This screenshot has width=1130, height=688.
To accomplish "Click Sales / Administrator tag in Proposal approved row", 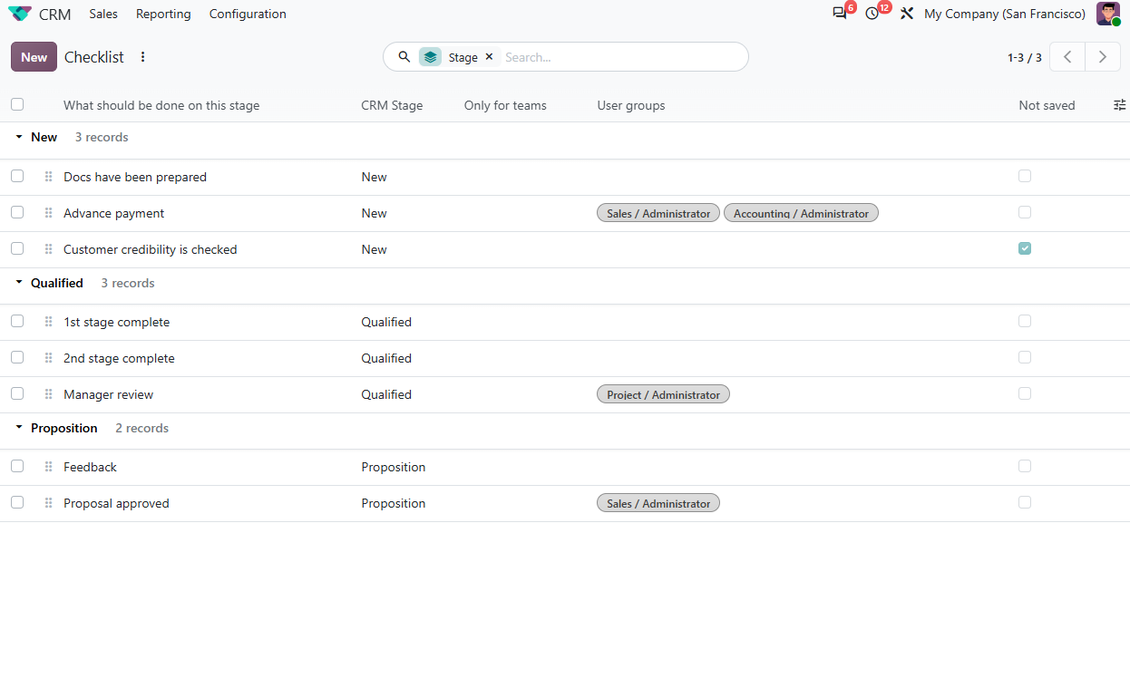I will coord(658,503).
